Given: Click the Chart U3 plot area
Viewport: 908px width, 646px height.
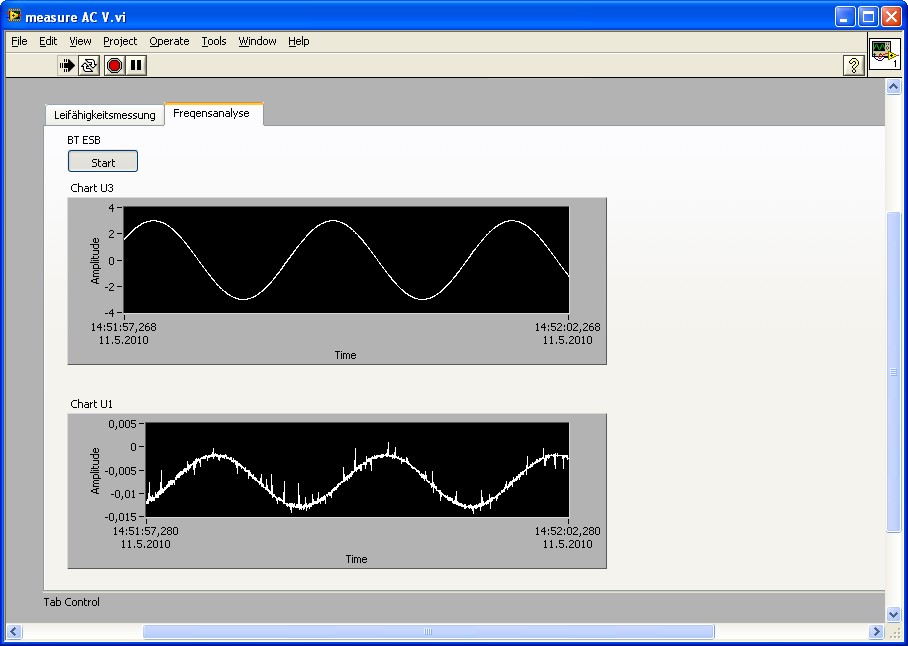Looking at the screenshot, I should (x=346, y=259).
